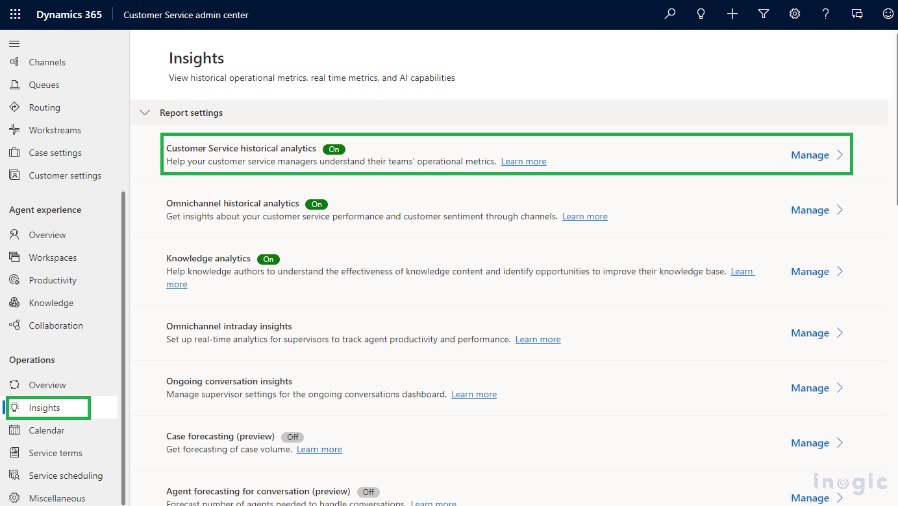
Task: Click Manage for Knowledge analytics
Action: coord(809,272)
